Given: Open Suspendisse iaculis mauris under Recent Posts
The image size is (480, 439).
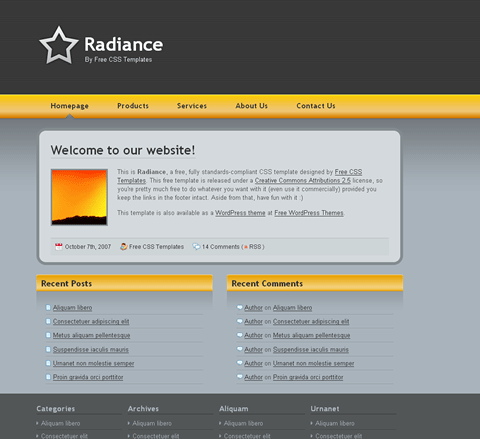Looking at the screenshot, I should [91, 349].
